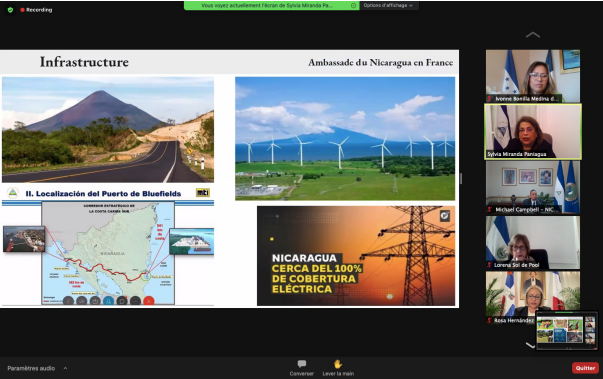The image size is (603, 379).
Task: Click the muted mic icon beside Rosa Hernández
Action: [x=490, y=320]
